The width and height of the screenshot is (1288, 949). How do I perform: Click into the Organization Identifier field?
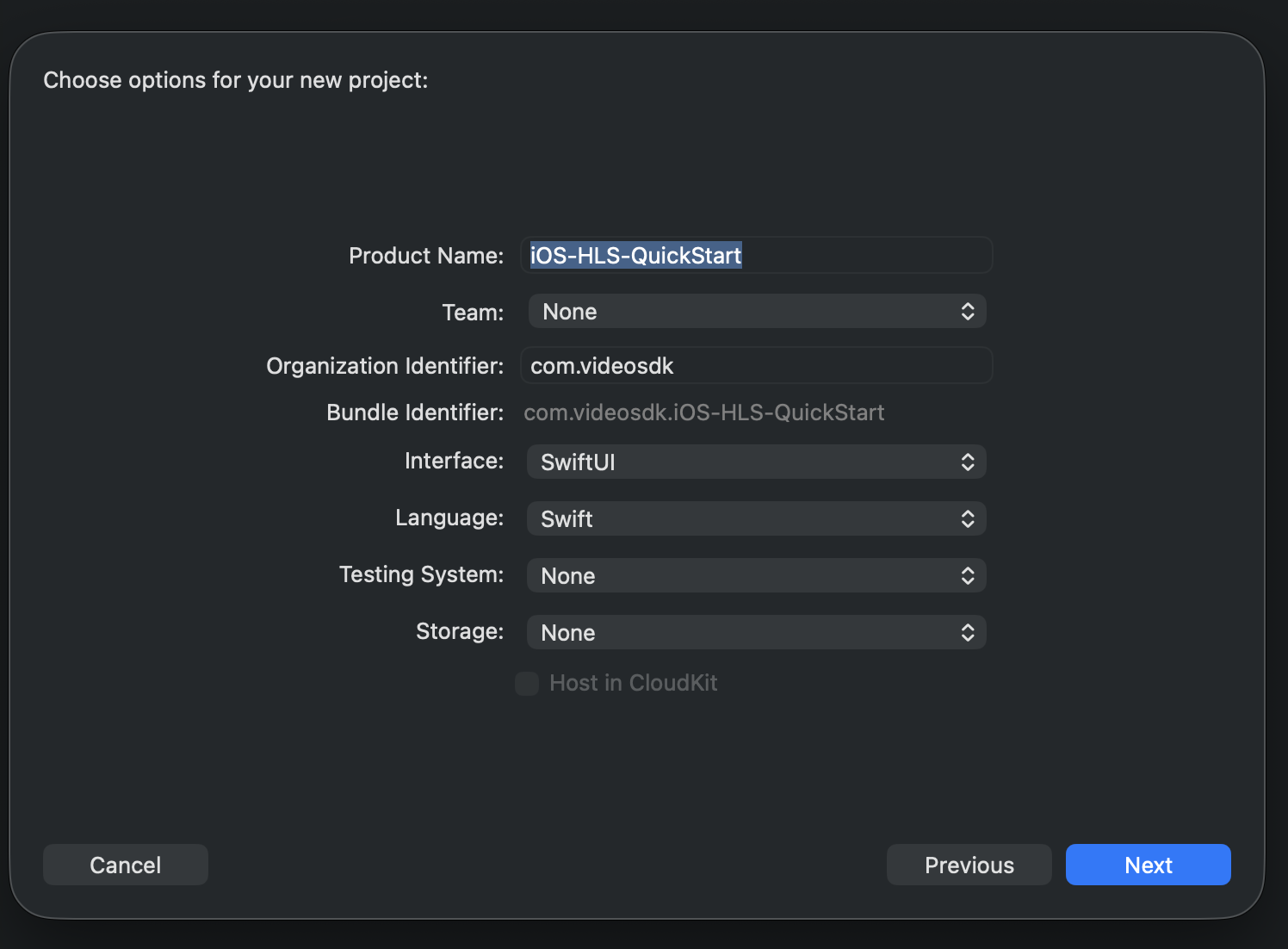pos(756,366)
